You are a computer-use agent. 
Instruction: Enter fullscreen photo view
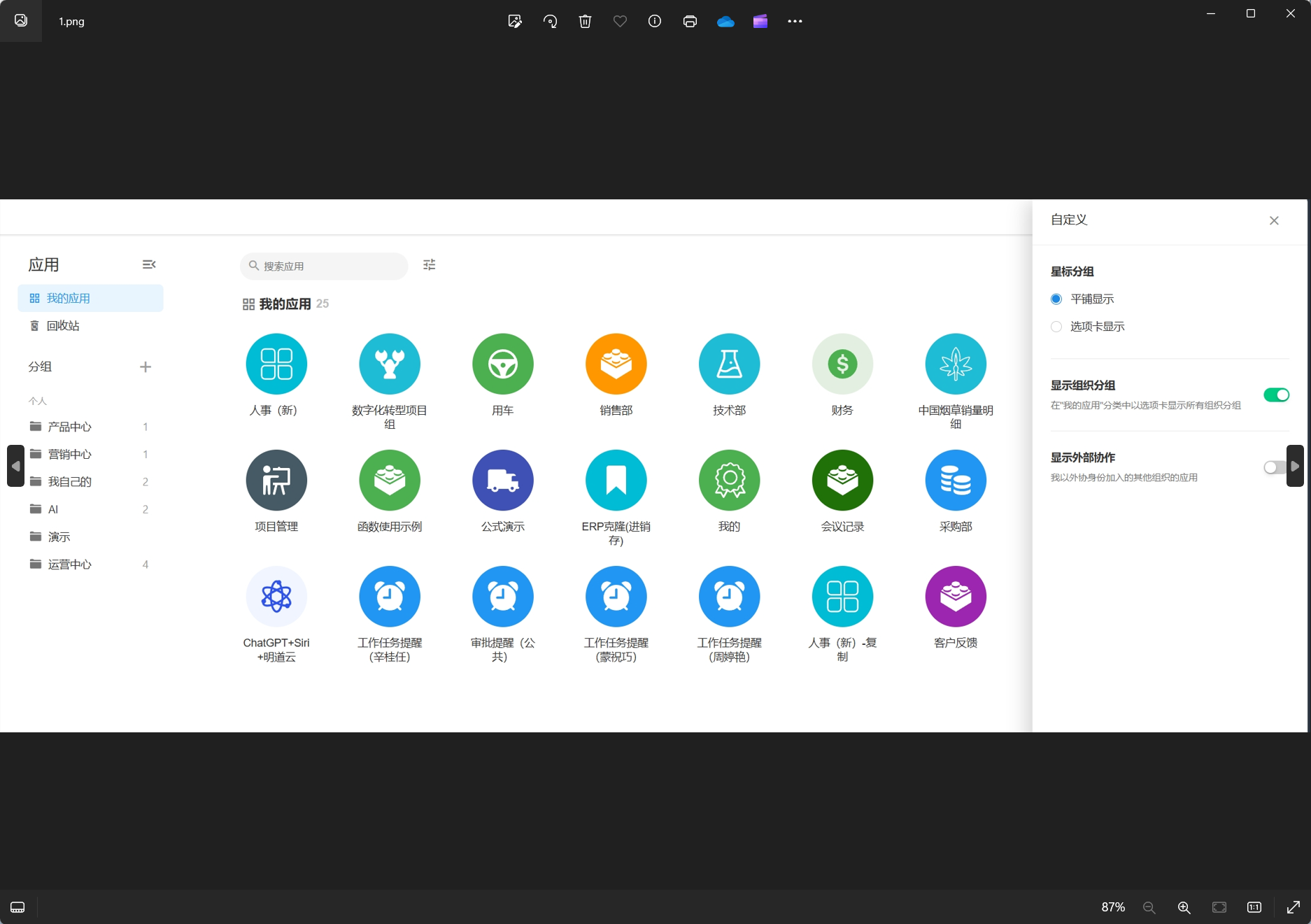pyautogui.click(x=1293, y=907)
